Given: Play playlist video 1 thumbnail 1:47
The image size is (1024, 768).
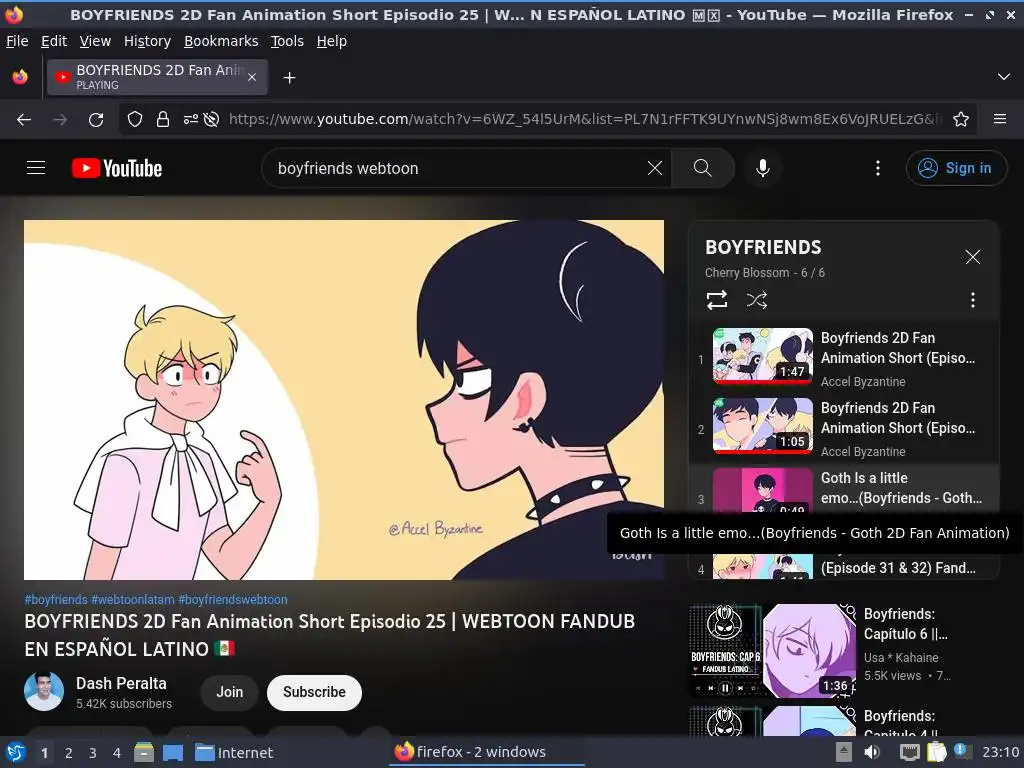Looking at the screenshot, I should [x=762, y=355].
